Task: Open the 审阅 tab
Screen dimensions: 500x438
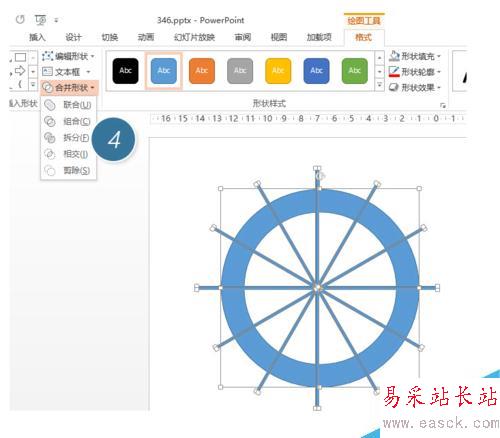Action: point(243,37)
